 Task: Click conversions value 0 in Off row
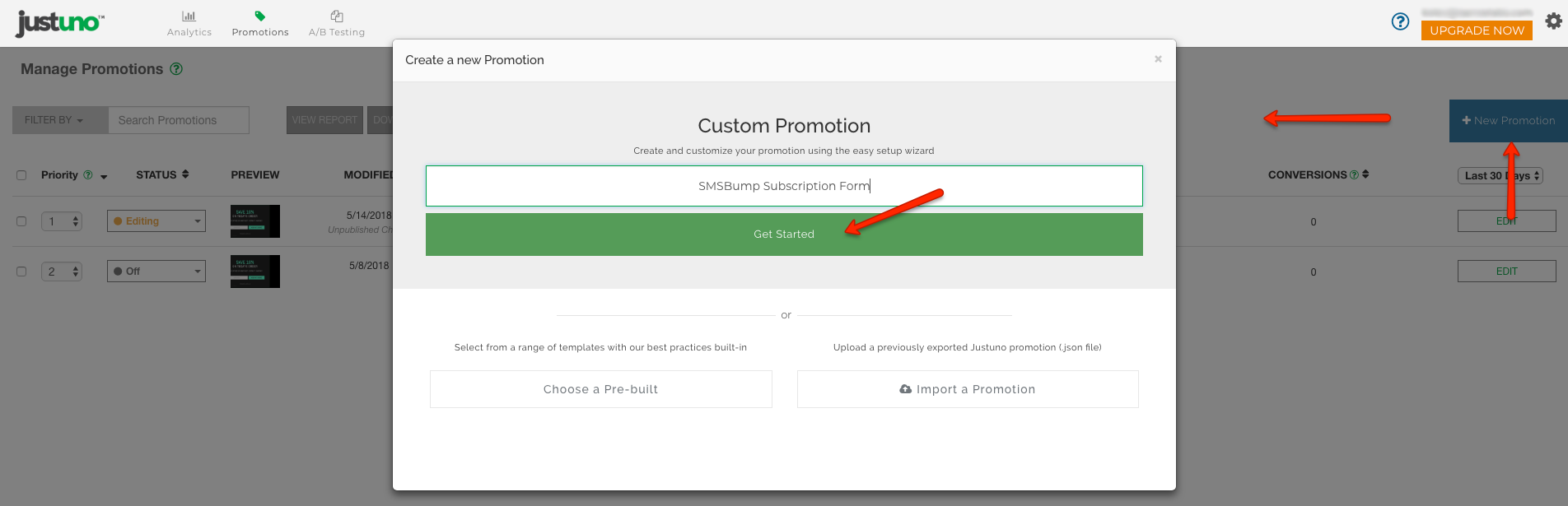pos(1314,272)
